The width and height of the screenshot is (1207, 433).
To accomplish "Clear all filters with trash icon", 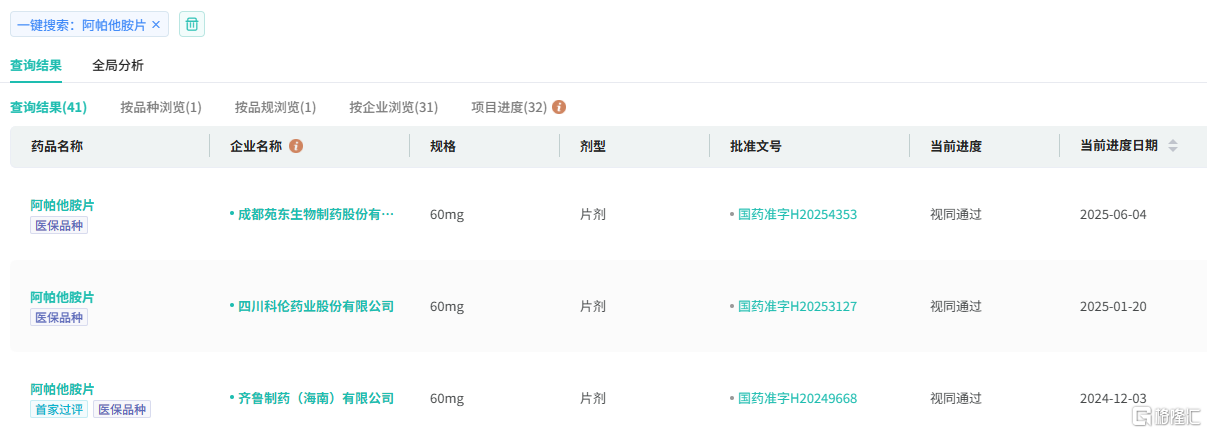I will pos(192,24).
